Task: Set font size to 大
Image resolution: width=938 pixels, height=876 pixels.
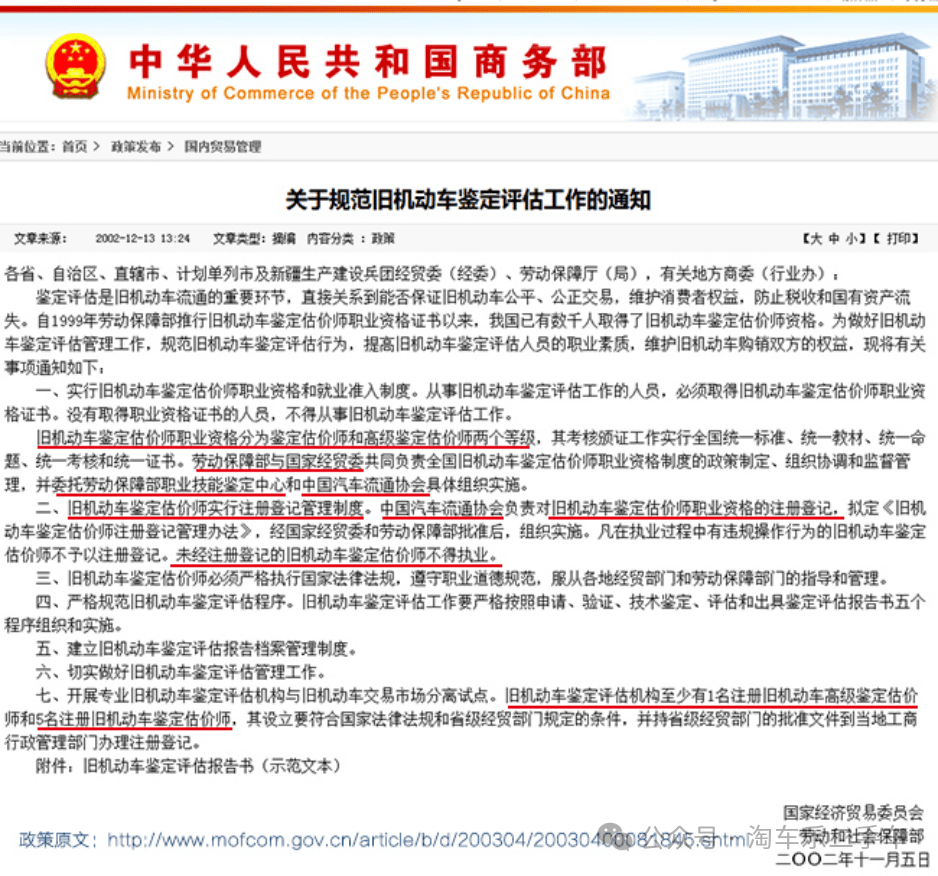Action: 816,239
